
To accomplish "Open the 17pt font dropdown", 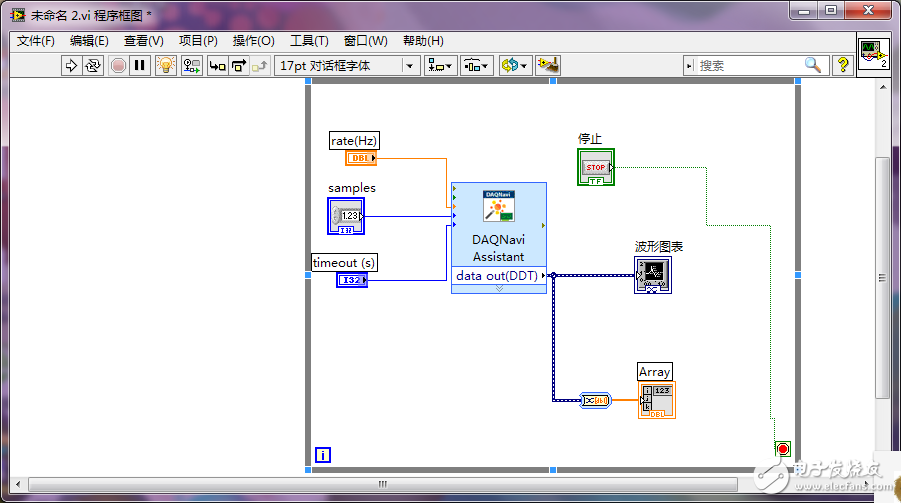I will coord(347,66).
